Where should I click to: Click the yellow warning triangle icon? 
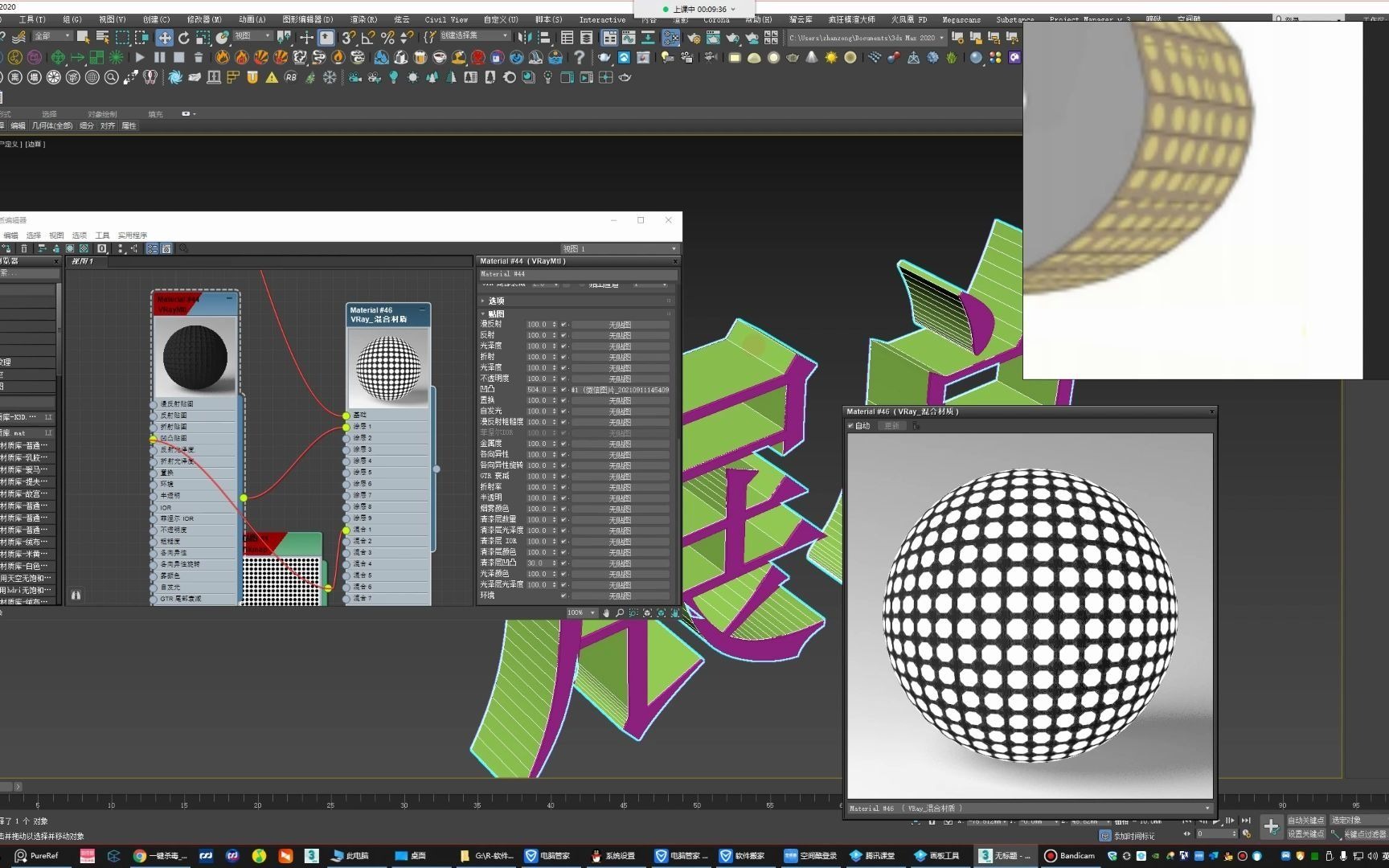pyautogui.click(x=272, y=77)
